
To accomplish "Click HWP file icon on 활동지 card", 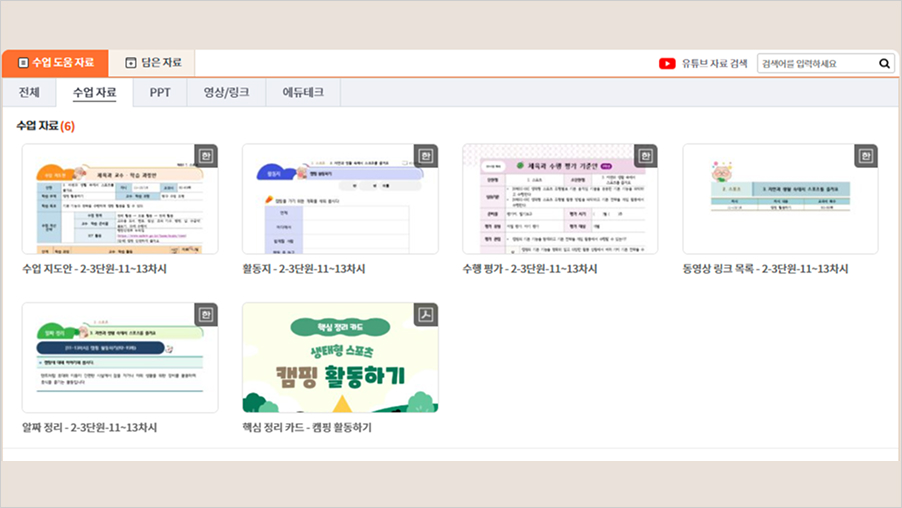I will point(426,156).
